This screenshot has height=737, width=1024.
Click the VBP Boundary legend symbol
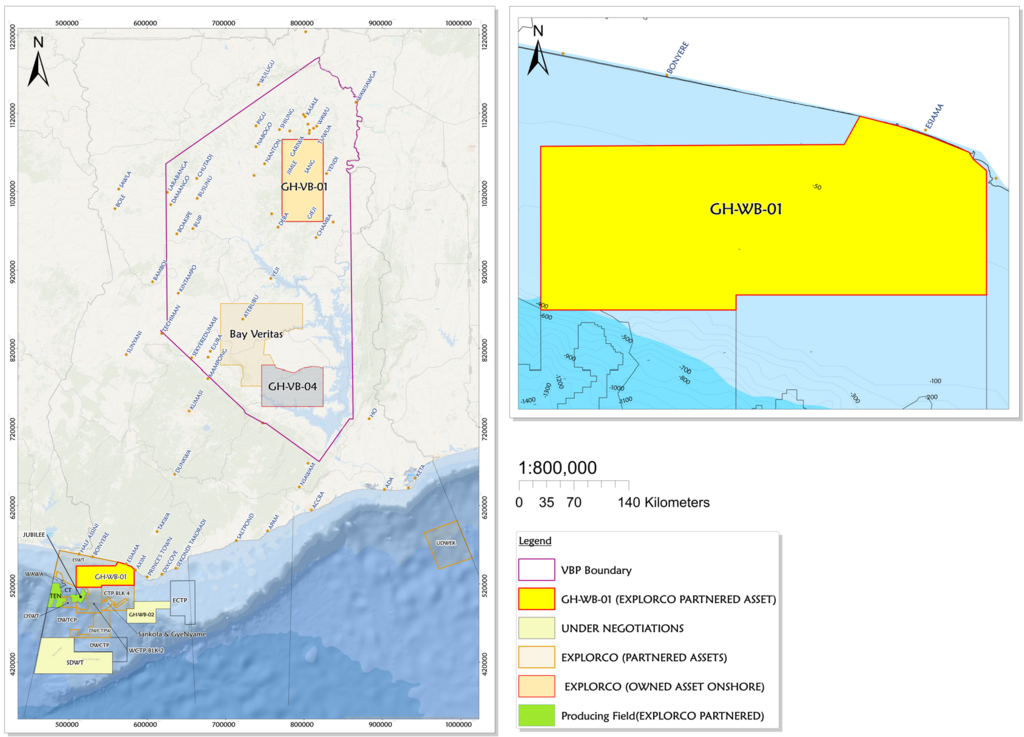536,571
